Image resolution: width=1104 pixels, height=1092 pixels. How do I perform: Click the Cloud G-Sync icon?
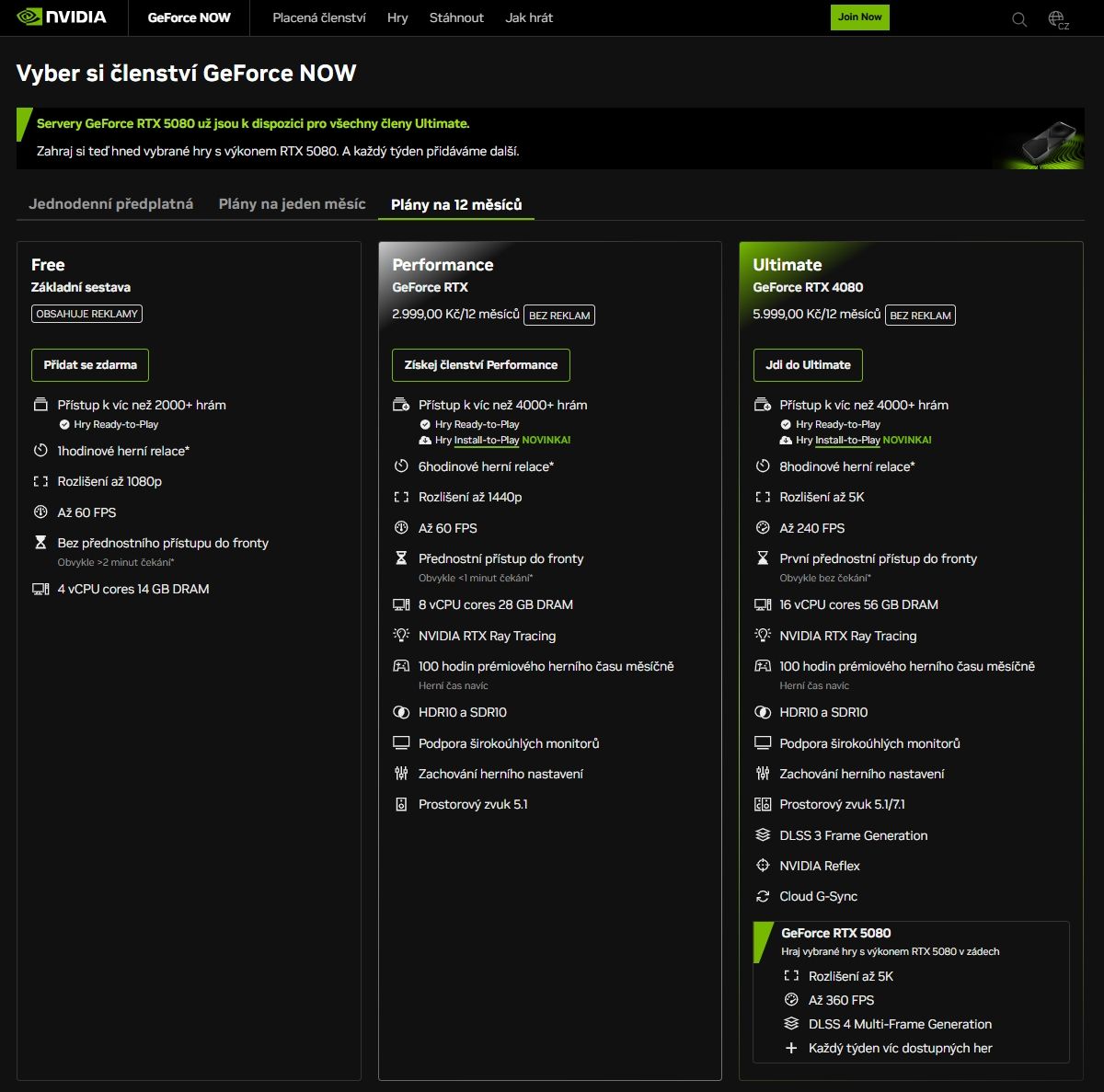click(762, 896)
